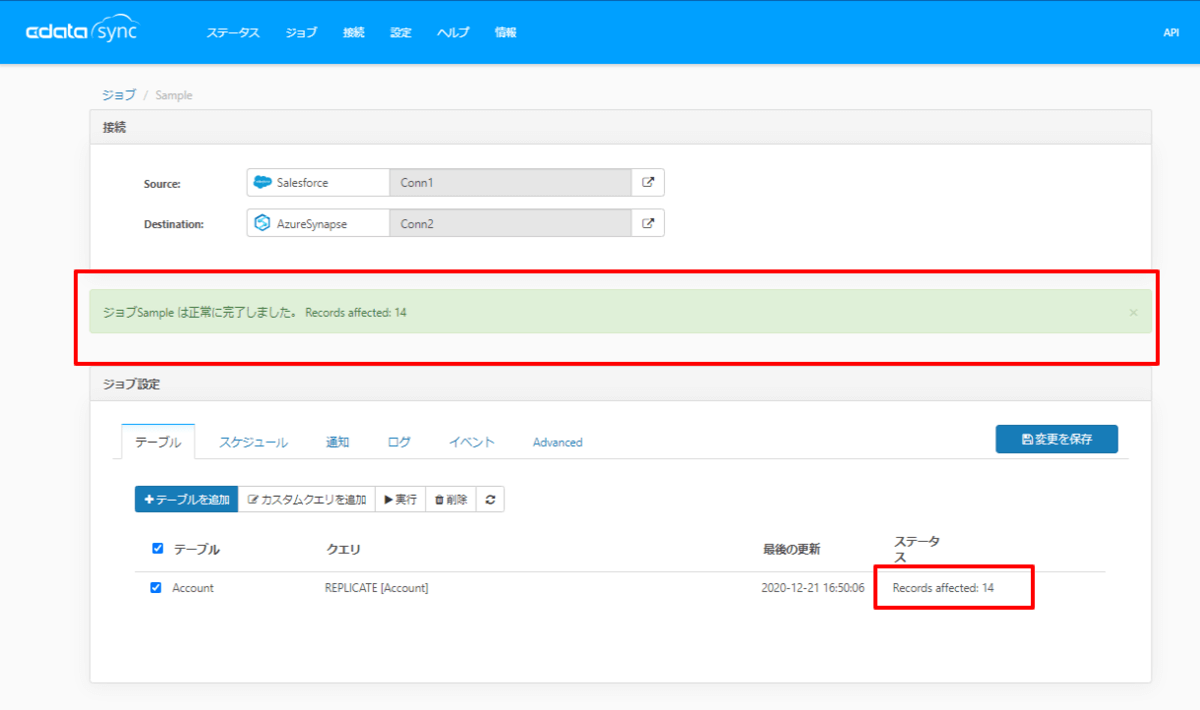This screenshot has height=710, width=1200.
Task: Click the API link in header
Action: click(1171, 32)
